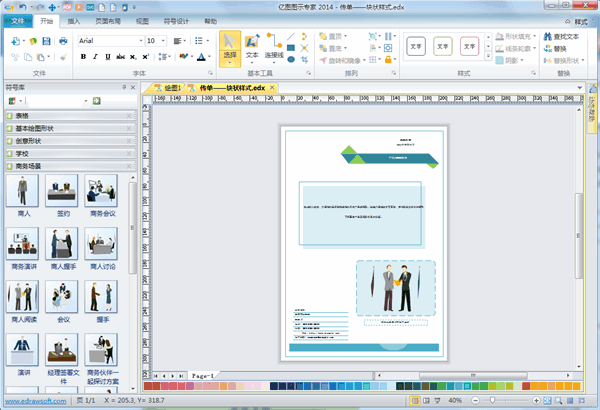This screenshot has height=410, width=600.
Task: Select the 商务会议 symbol from library
Action: pos(102,194)
